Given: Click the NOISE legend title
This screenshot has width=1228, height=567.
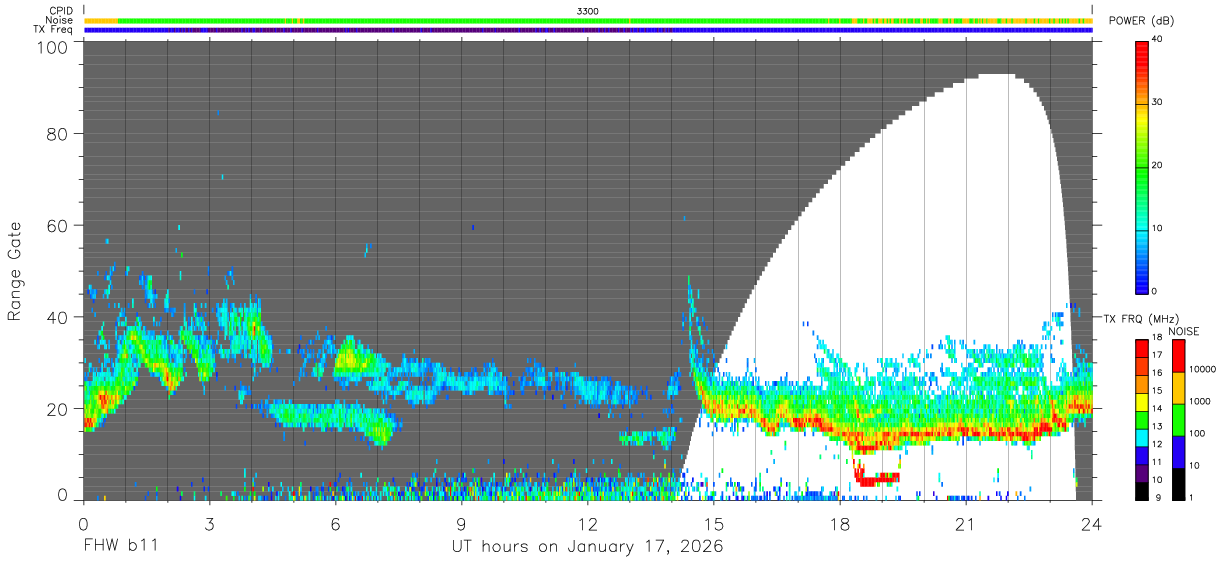Looking at the screenshot, I should (x=1183, y=331).
